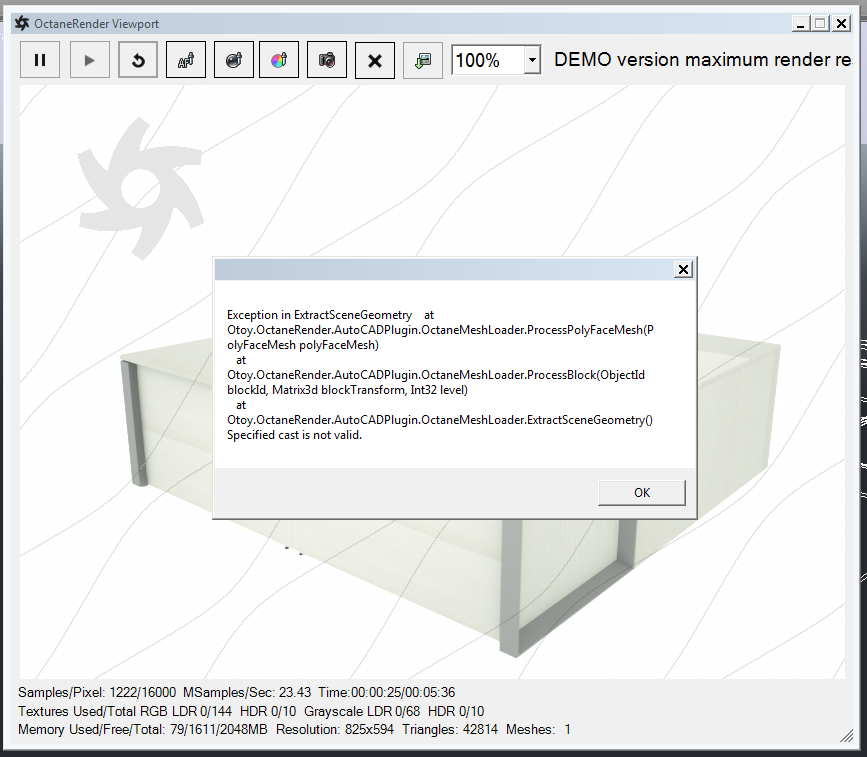Click the OctaneRender Viewport title icon
This screenshot has height=757, width=867.
(22, 23)
